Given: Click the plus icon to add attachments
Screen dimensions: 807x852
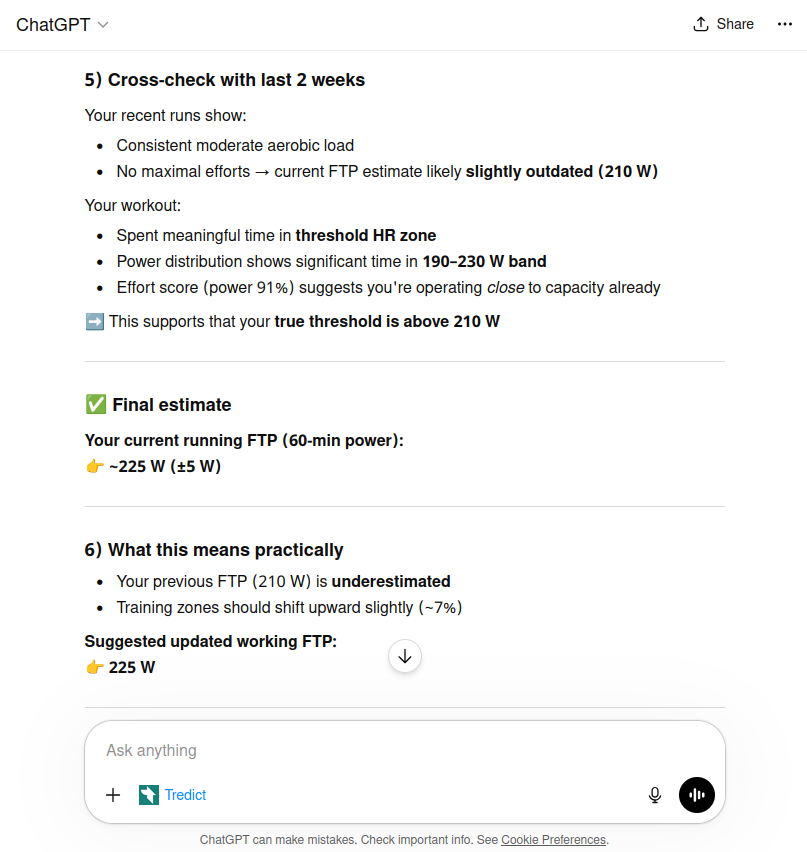Looking at the screenshot, I should pyautogui.click(x=113, y=795).
